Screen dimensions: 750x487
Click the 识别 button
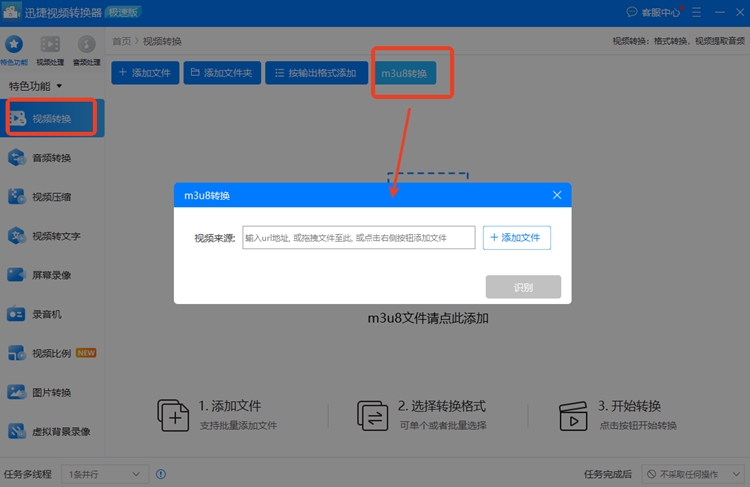pyautogui.click(x=523, y=287)
